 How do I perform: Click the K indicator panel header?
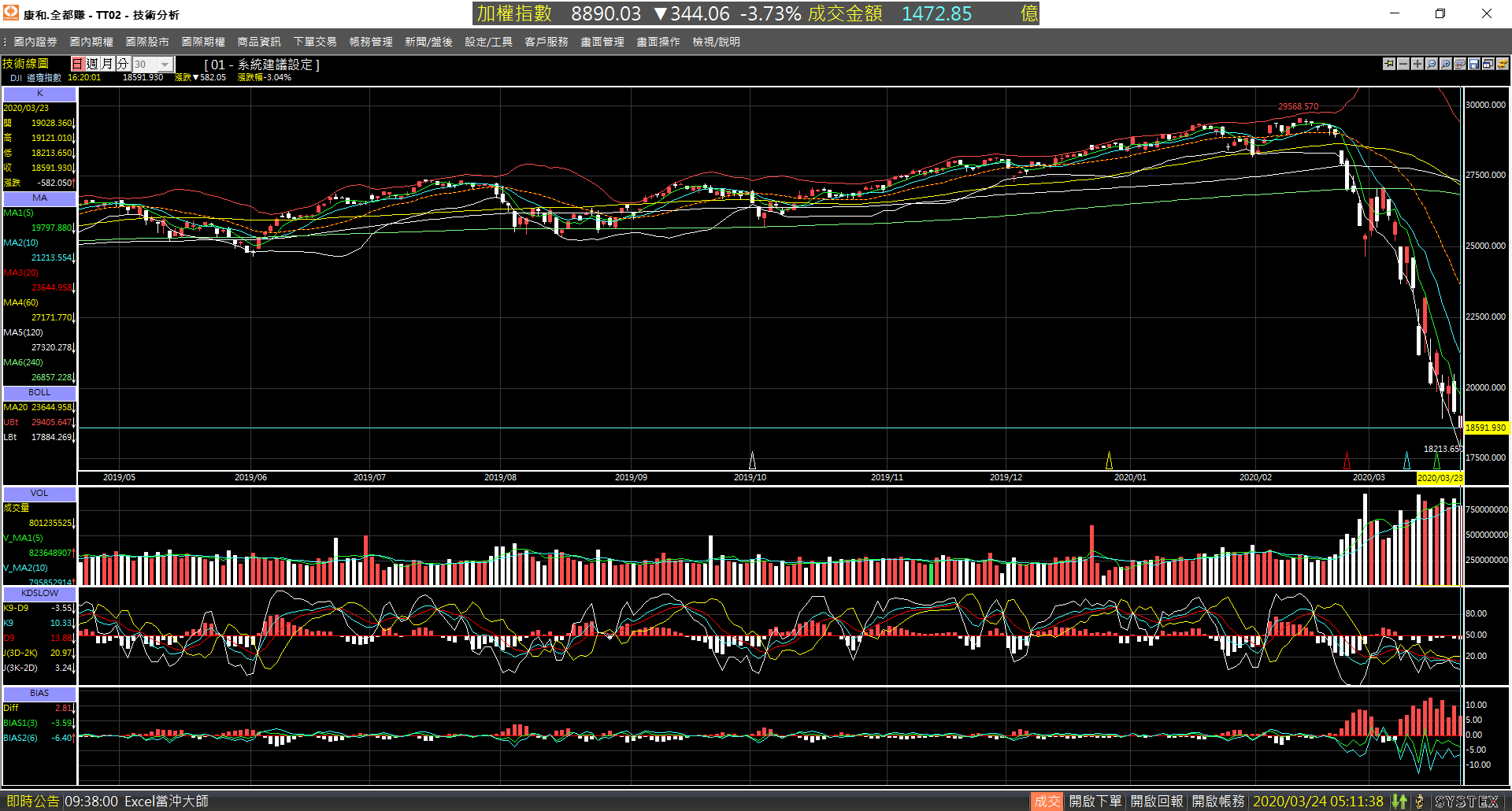pyautogui.click(x=39, y=94)
